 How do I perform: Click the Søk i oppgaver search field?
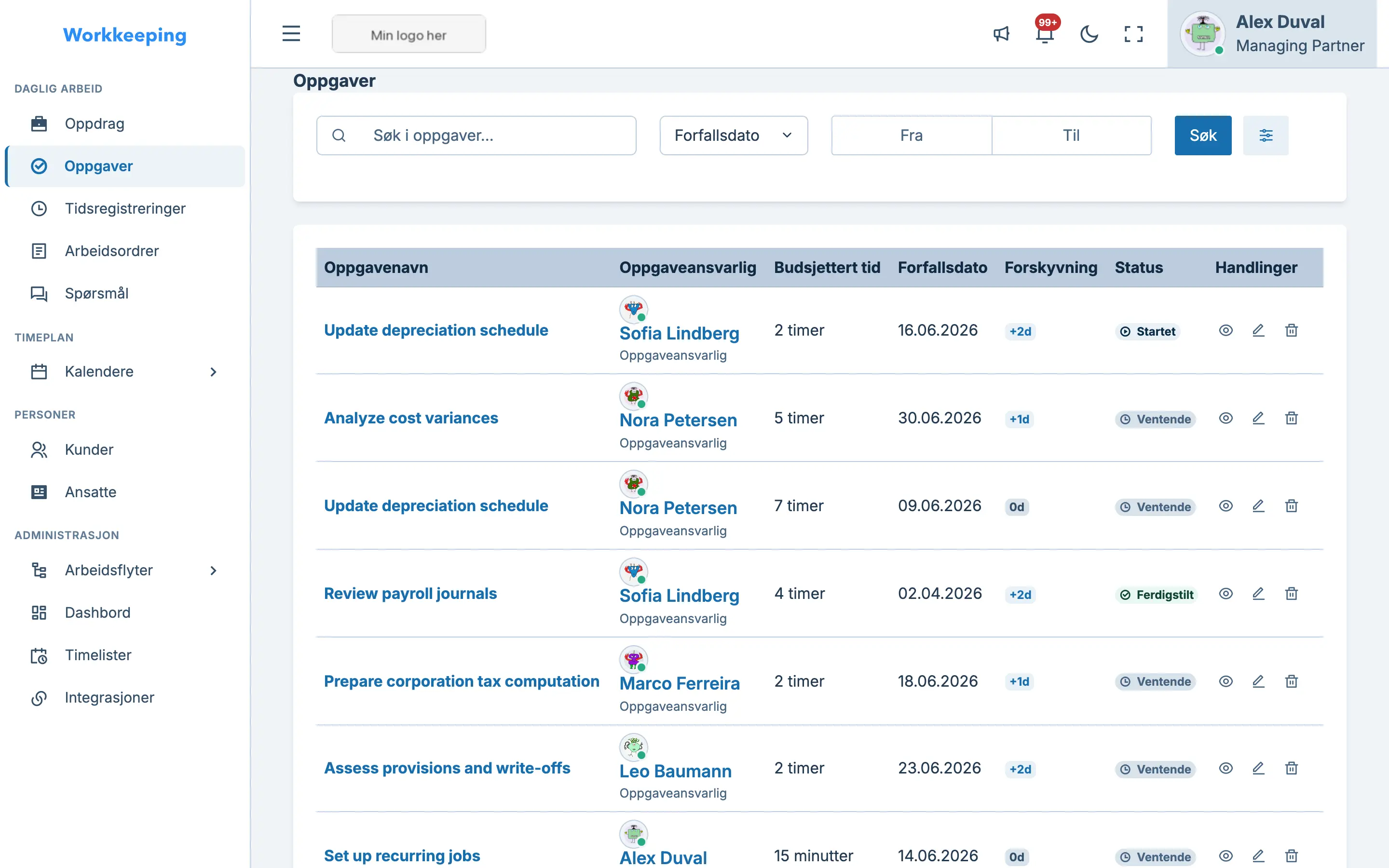coord(476,136)
